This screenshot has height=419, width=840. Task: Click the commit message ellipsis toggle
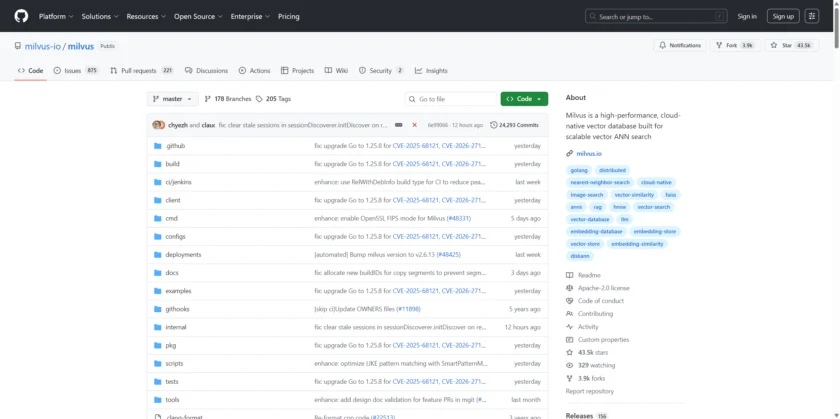point(399,125)
